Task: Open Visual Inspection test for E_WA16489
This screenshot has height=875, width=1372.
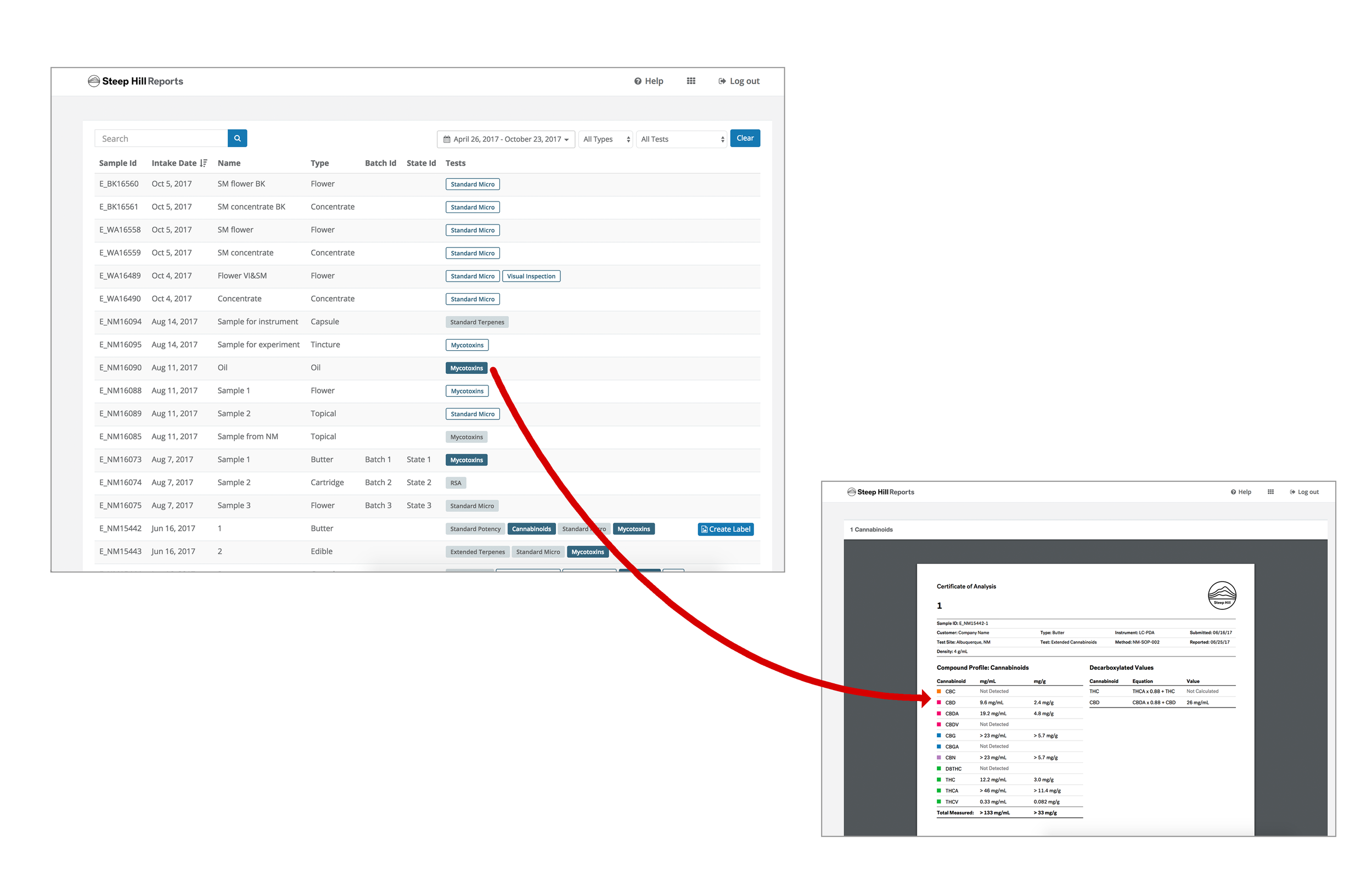Action: [531, 276]
